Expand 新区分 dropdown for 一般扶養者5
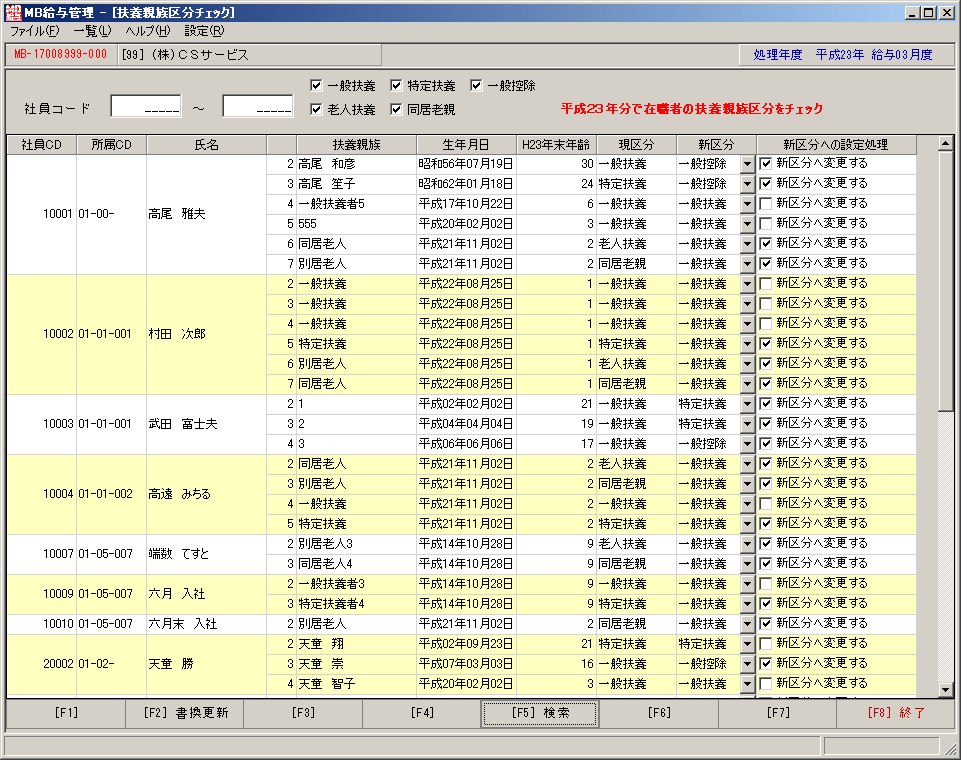Viewport: 961px width, 760px height. click(747, 204)
